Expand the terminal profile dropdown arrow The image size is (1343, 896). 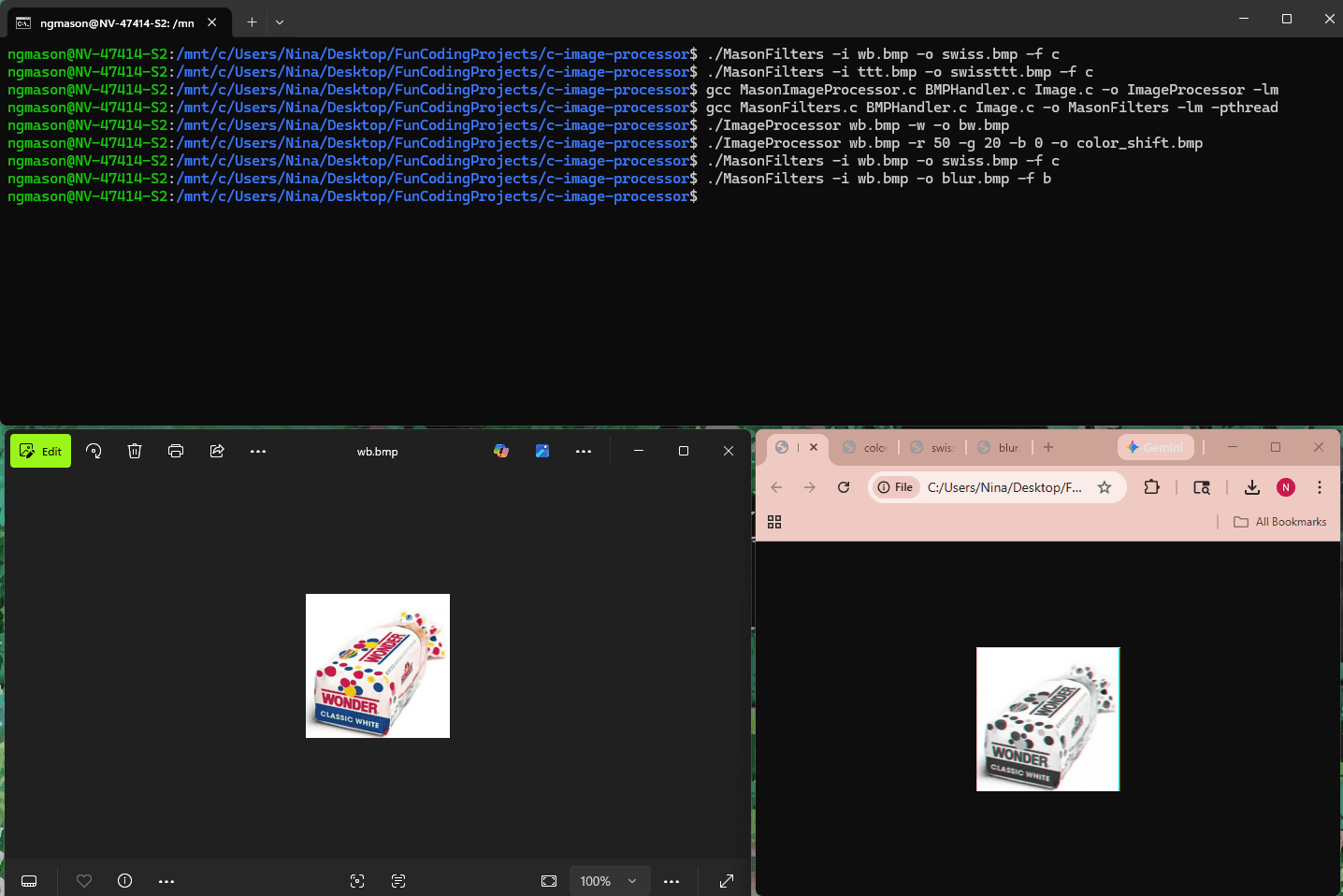280,22
